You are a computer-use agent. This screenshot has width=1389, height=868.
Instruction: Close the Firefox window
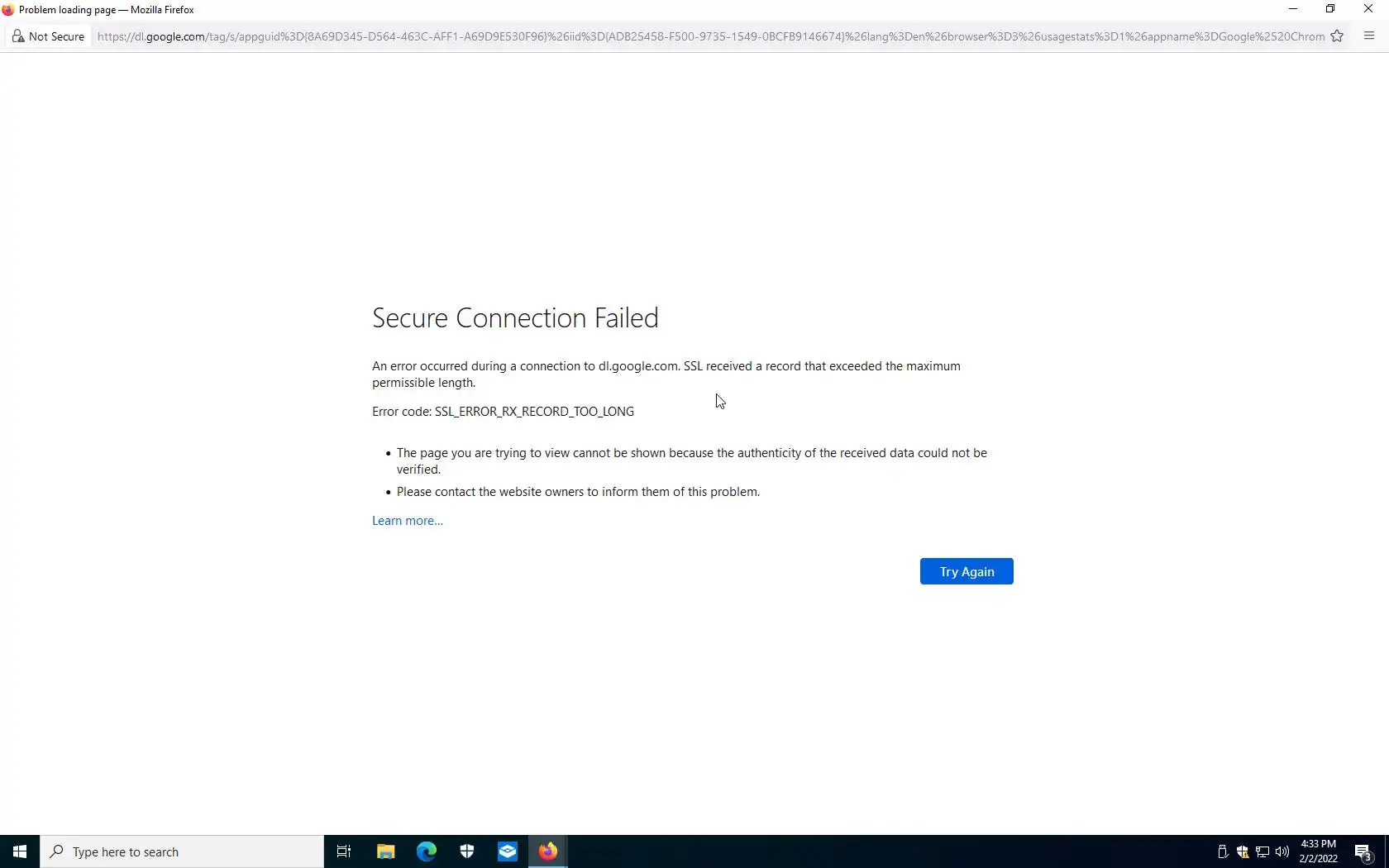[1368, 9]
